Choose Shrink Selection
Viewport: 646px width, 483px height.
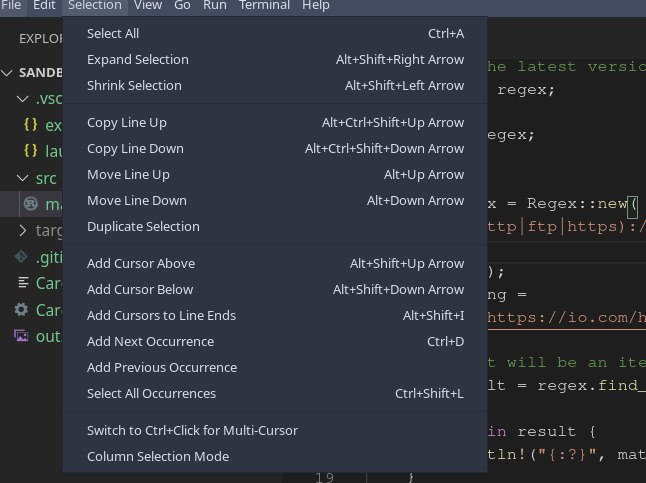coord(275,86)
